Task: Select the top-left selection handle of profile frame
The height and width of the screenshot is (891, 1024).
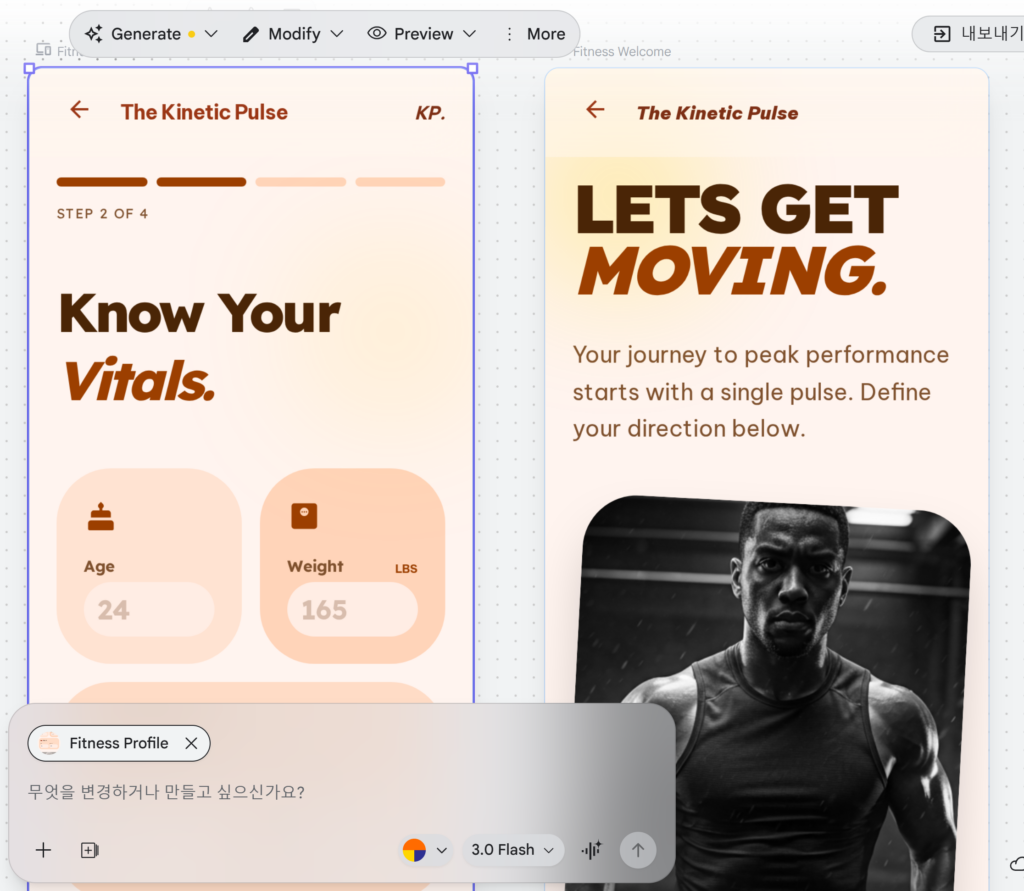Action: pyautogui.click(x=29, y=68)
